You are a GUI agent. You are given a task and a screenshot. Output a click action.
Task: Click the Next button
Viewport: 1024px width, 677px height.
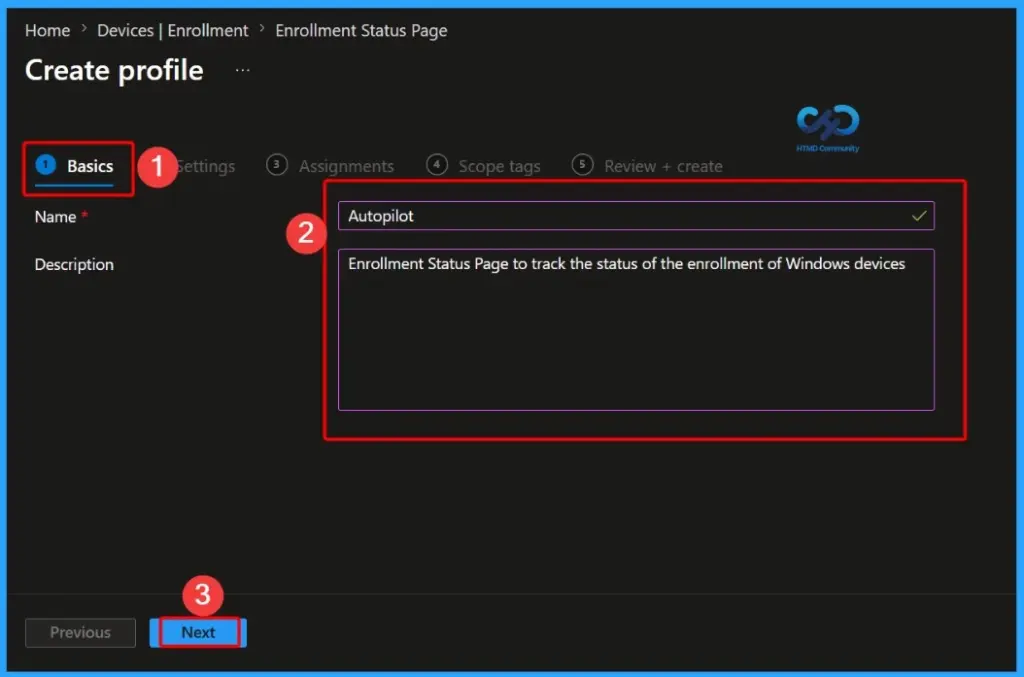[x=198, y=633]
